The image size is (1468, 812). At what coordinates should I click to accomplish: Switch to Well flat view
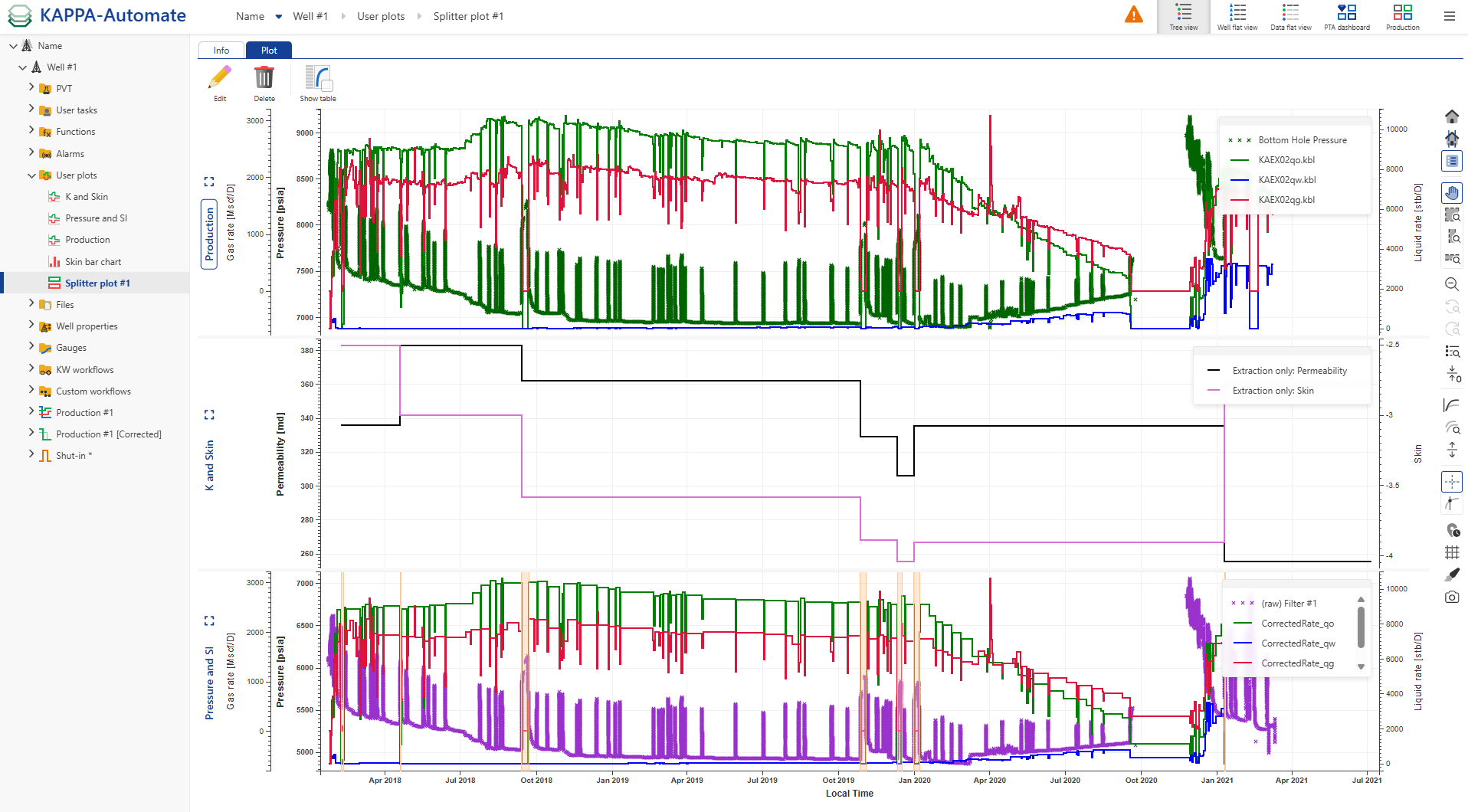click(1237, 16)
